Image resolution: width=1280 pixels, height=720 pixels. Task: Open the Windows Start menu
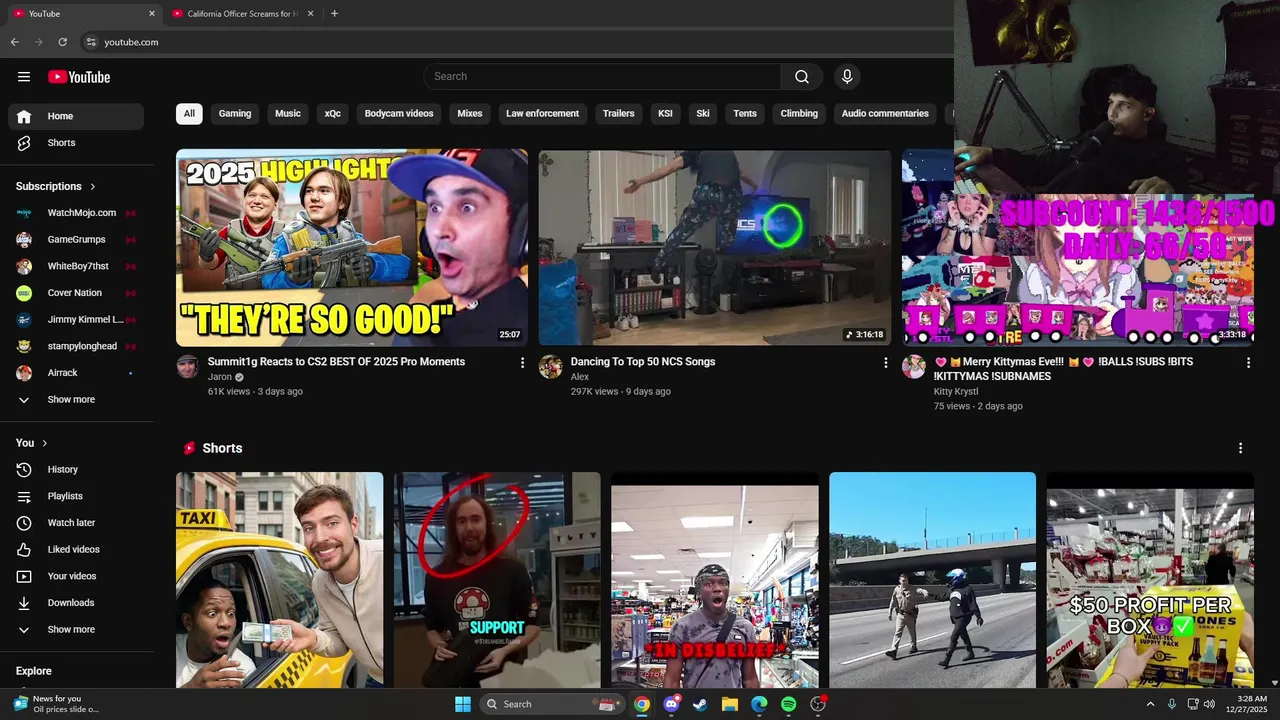(463, 704)
